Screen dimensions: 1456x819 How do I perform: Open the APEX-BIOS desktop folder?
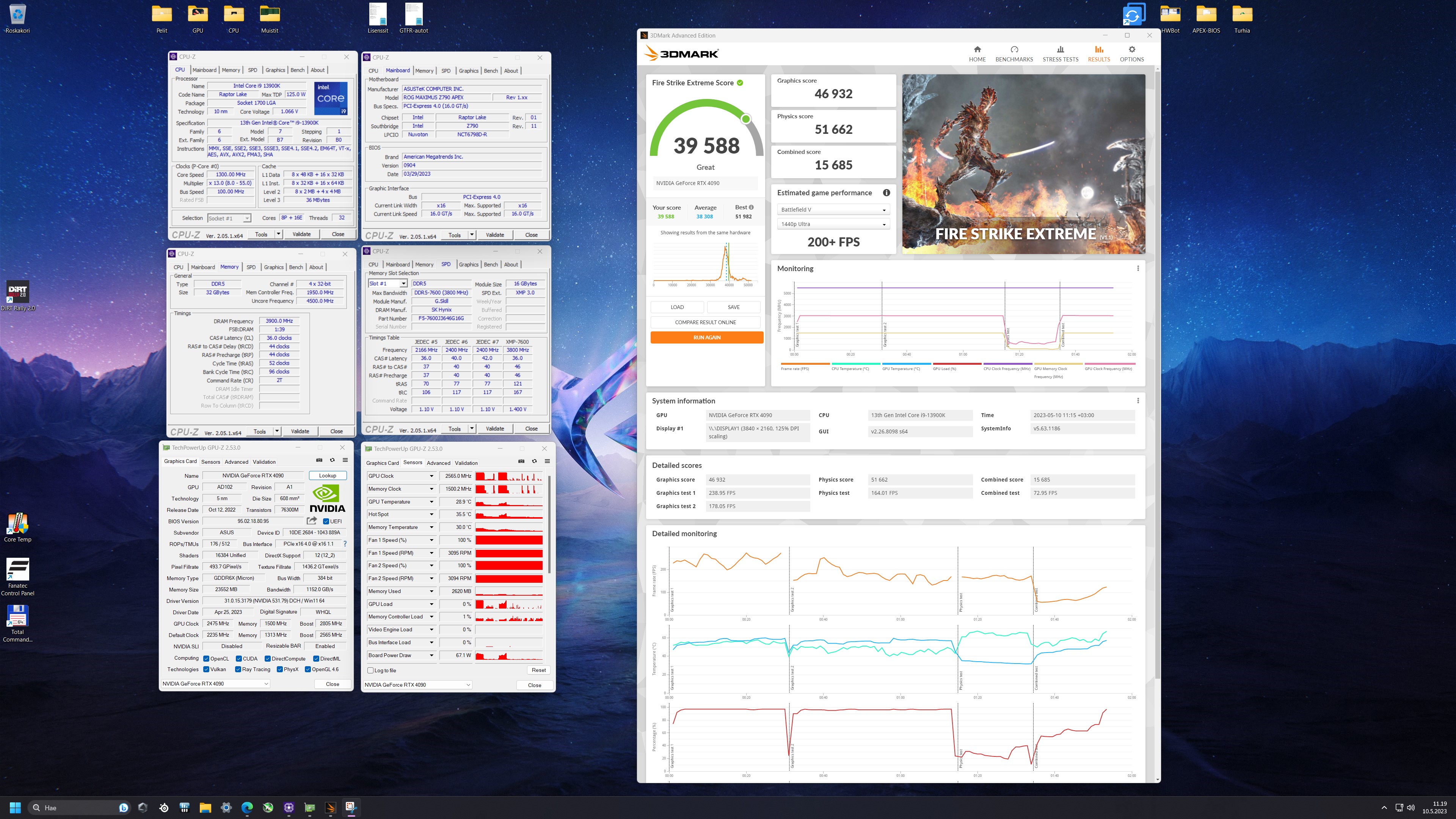point(1206,19)
